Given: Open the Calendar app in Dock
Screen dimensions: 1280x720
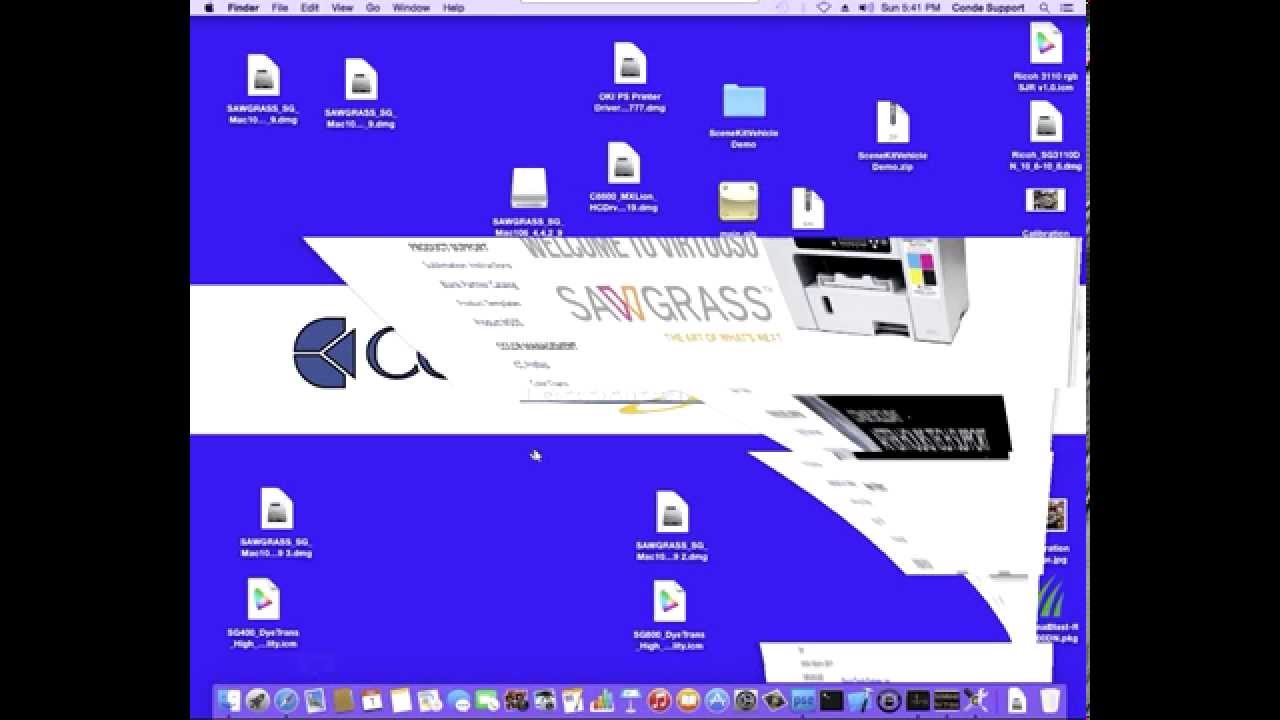Looking at the screenshot, I should click(x=373, y=701).
